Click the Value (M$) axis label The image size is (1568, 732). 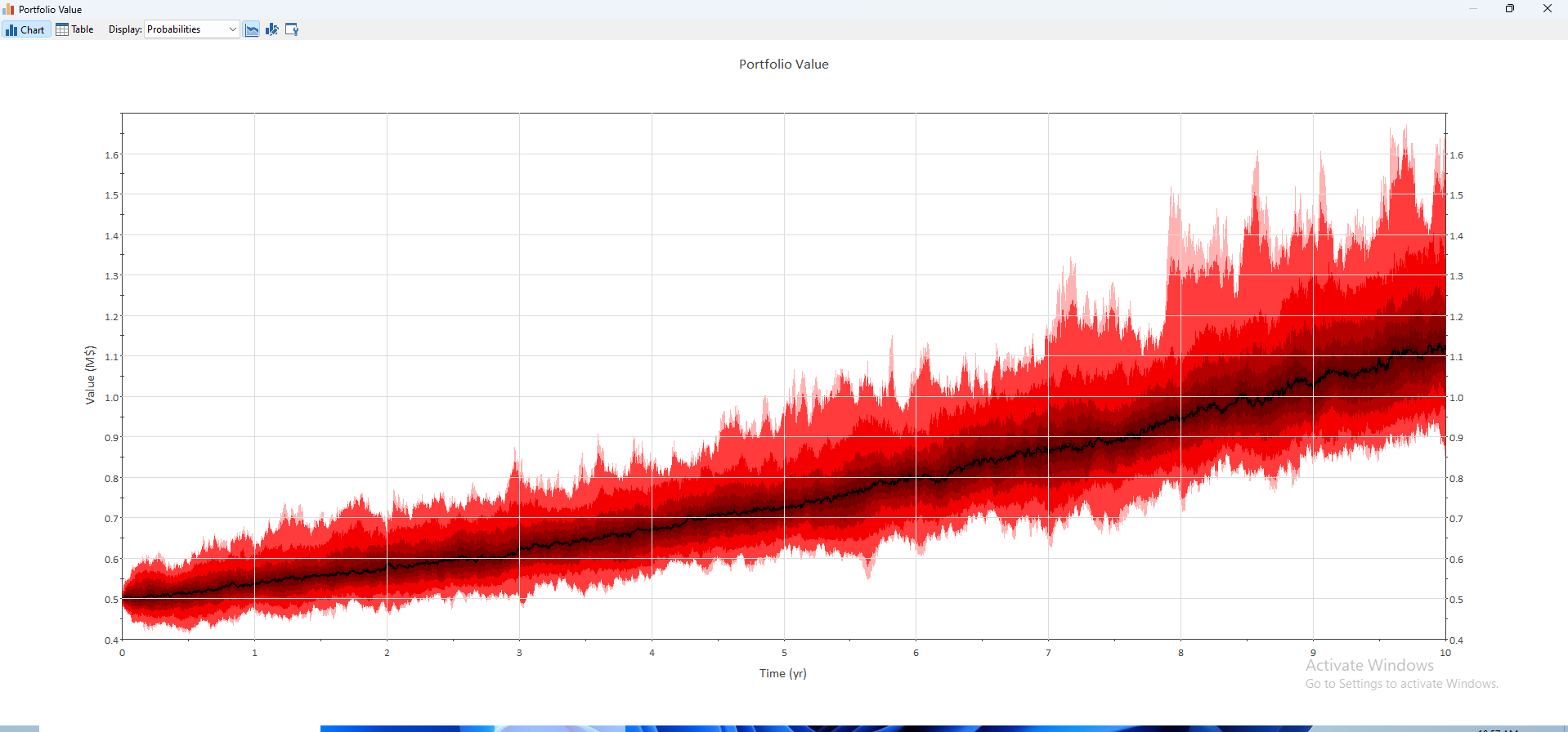coord(90,375)
